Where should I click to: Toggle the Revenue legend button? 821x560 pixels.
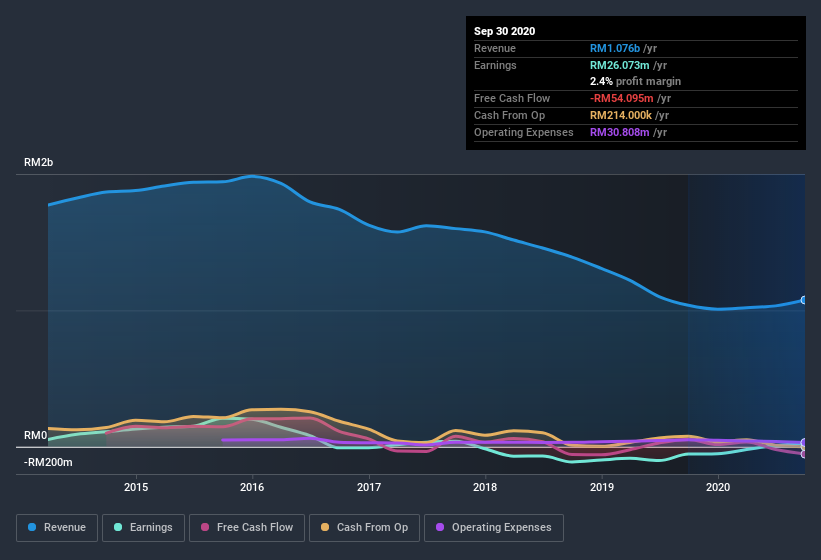[x=57, y=528]
